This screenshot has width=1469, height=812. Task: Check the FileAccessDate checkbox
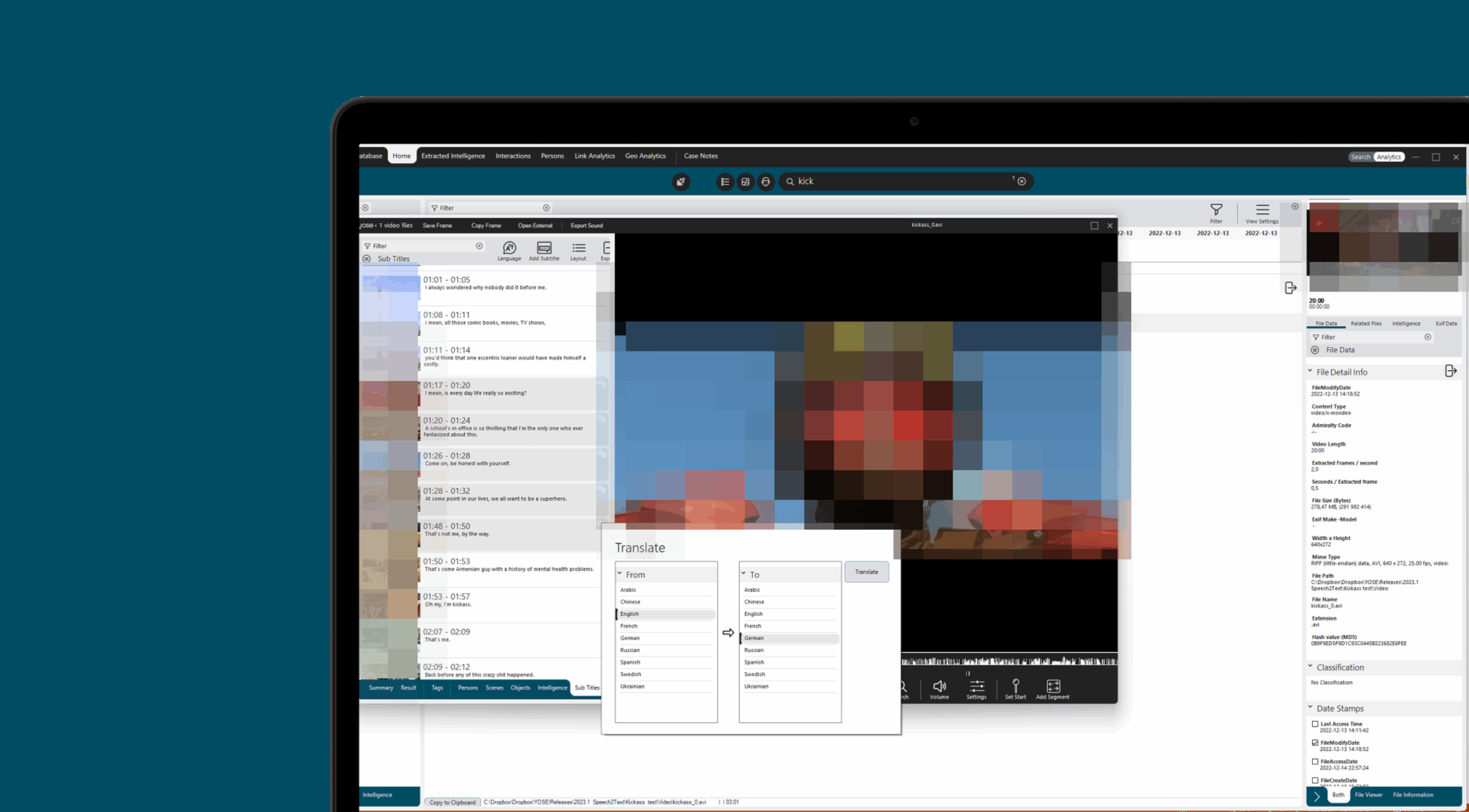click(1315, 762)
